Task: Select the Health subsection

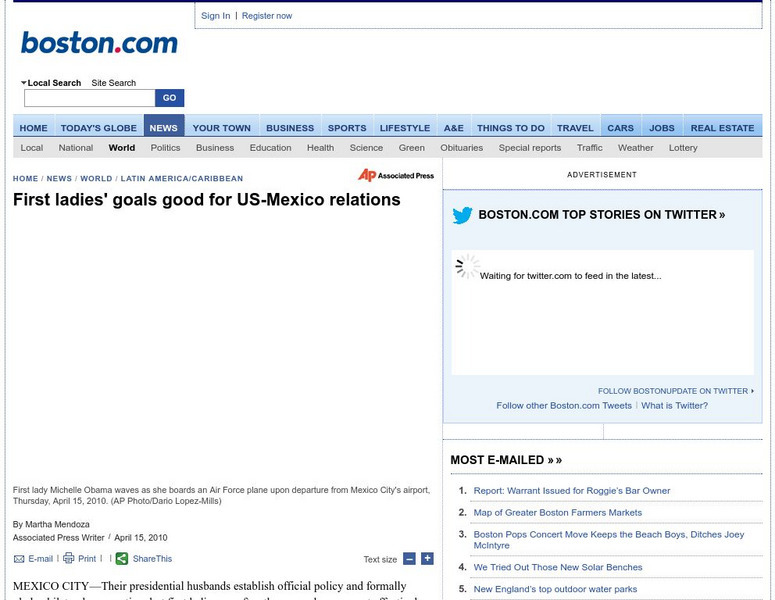Action: pos(320,148)
